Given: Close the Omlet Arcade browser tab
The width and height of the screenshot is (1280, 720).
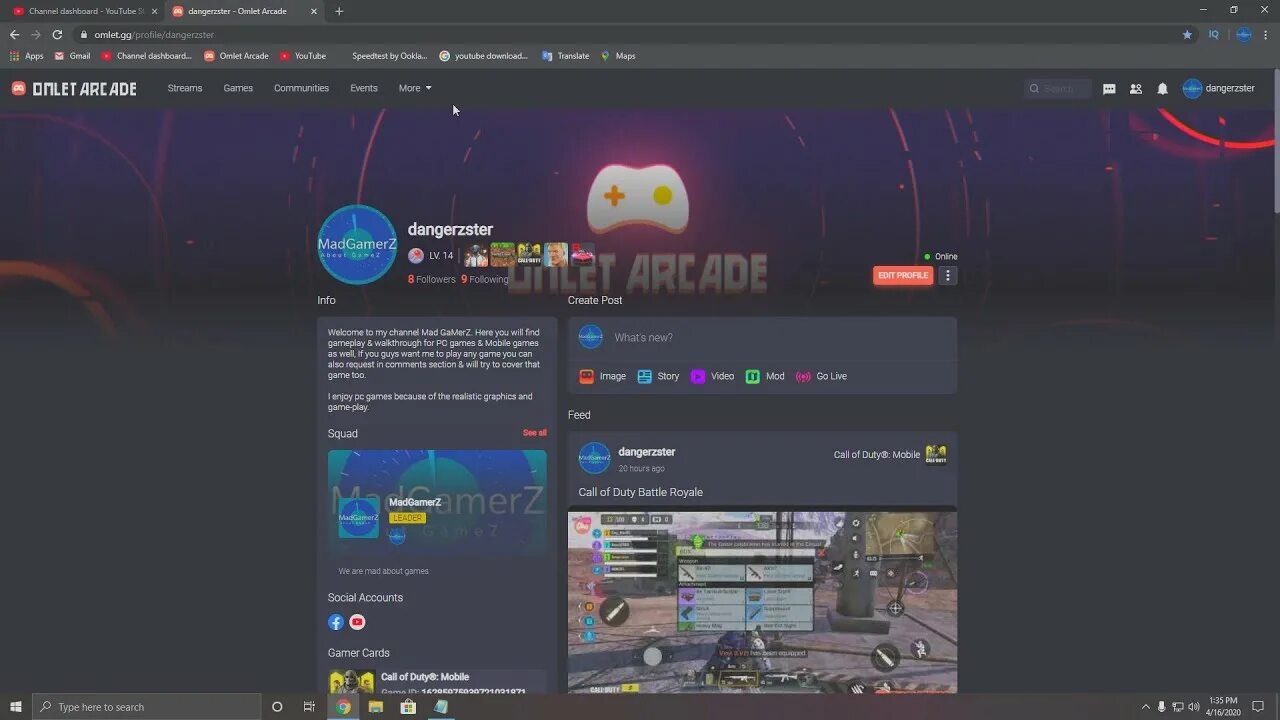Looking at the screenshot, I should 314,11.
